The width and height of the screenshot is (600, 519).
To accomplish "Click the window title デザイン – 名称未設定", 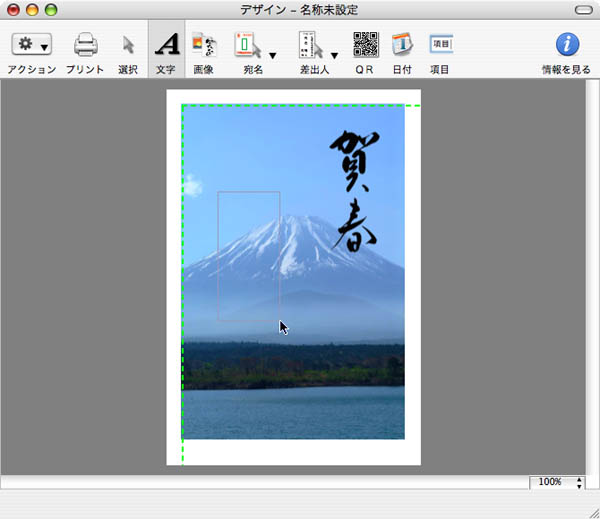I will point(300,9).
